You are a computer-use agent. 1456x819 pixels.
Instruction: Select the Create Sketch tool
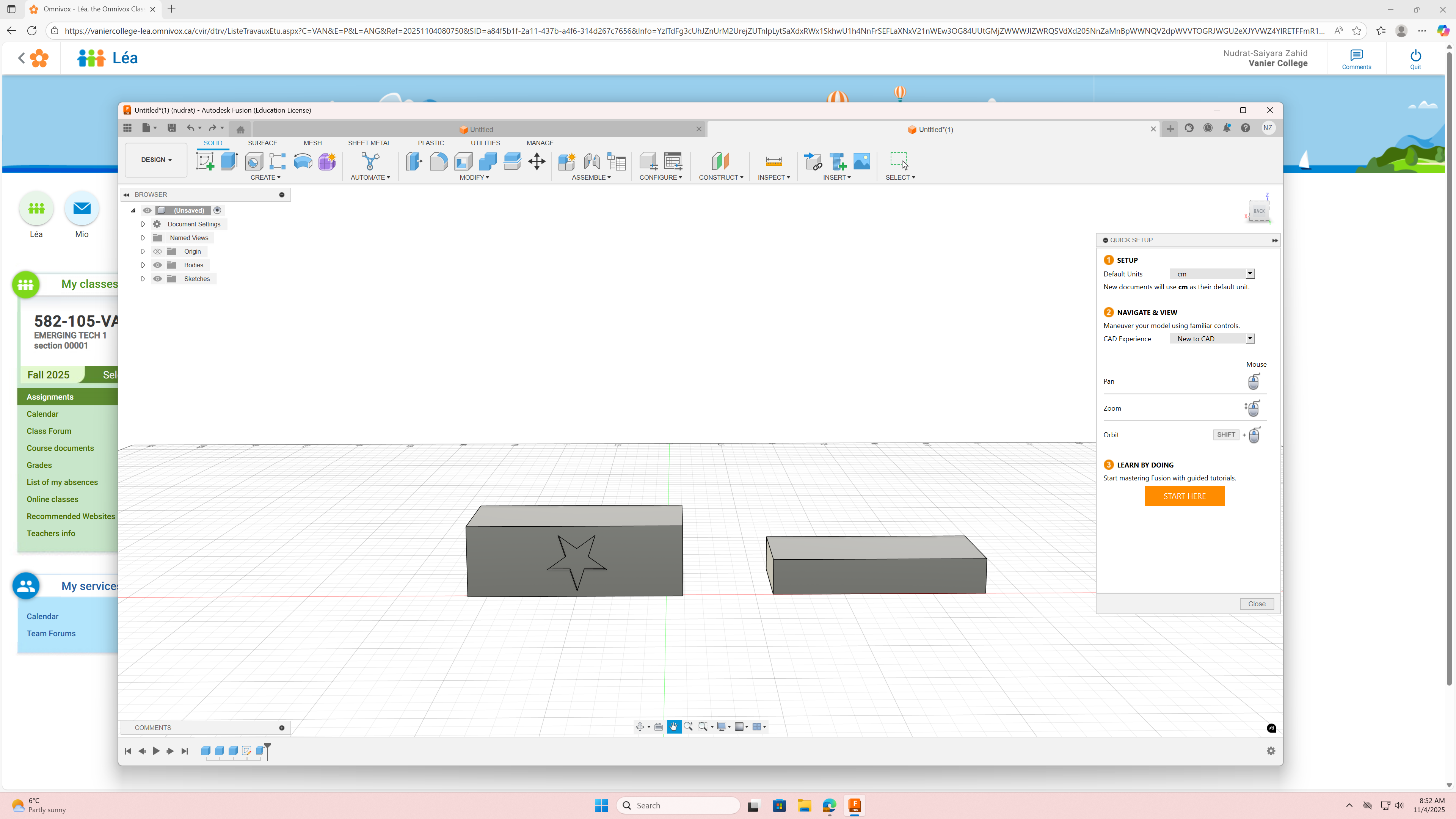click(205, 161)
